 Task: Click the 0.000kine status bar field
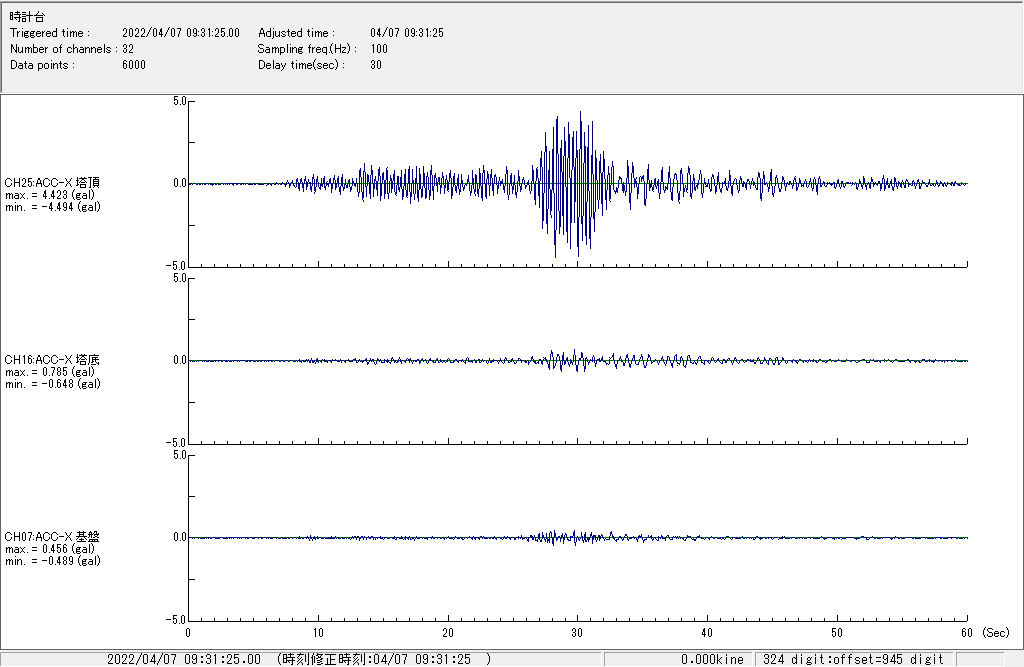712,659
